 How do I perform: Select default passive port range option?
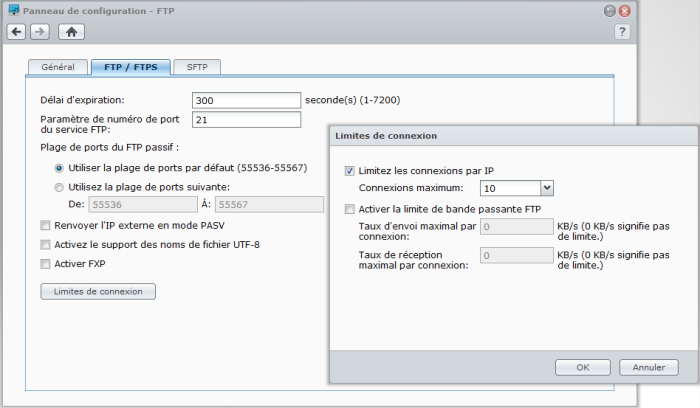point(60,168)
